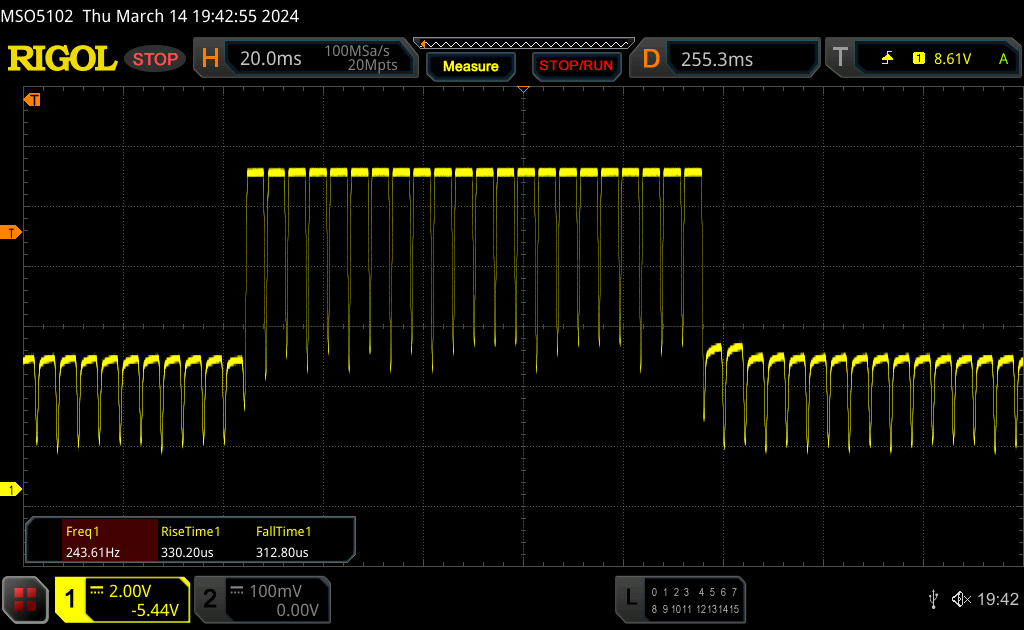Open the logic analyzer L icon
The height and width of the screenshot is (630, 1024).
[x=631, y=597]
